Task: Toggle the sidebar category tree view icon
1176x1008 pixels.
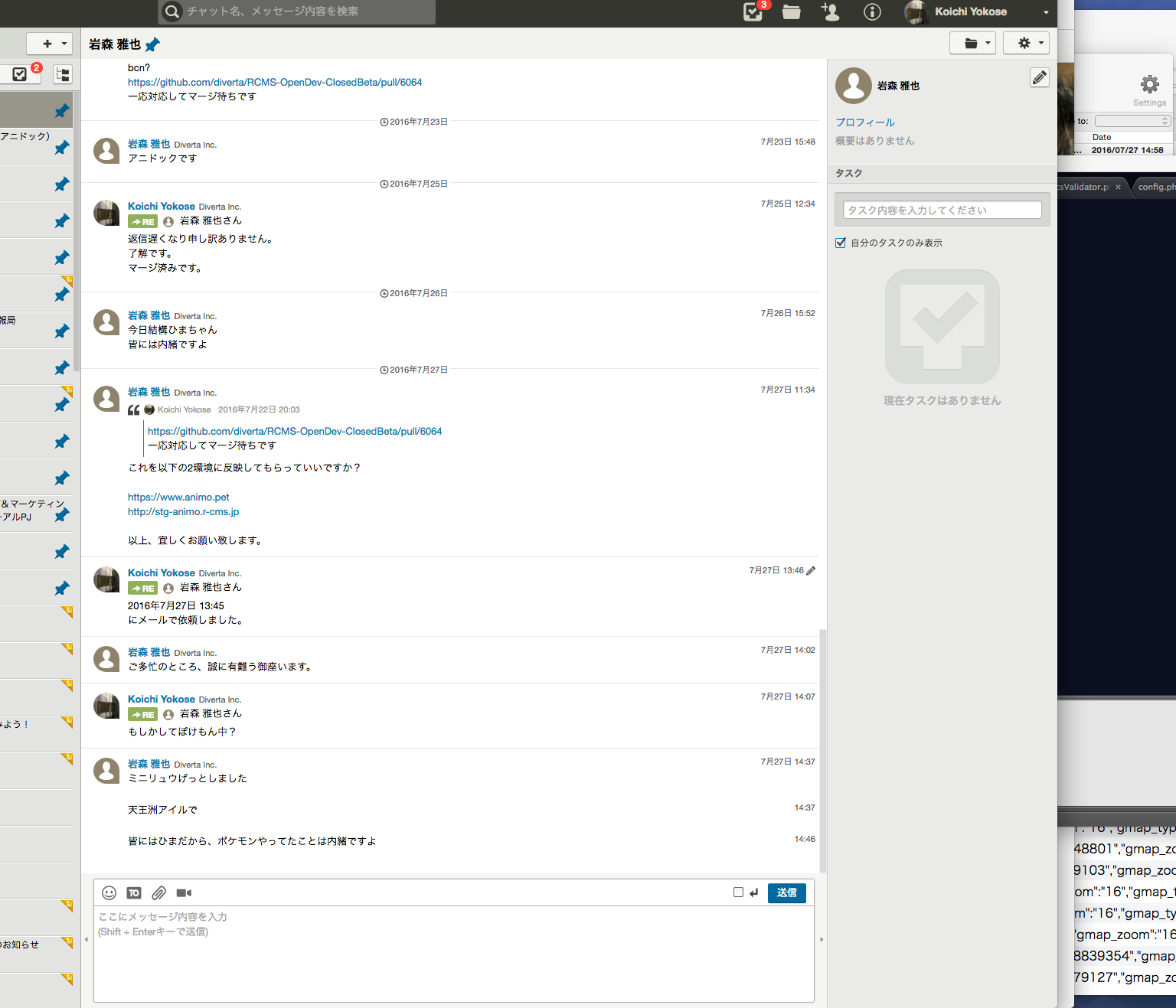Action: pyautogui.click(x=63, y=73)
